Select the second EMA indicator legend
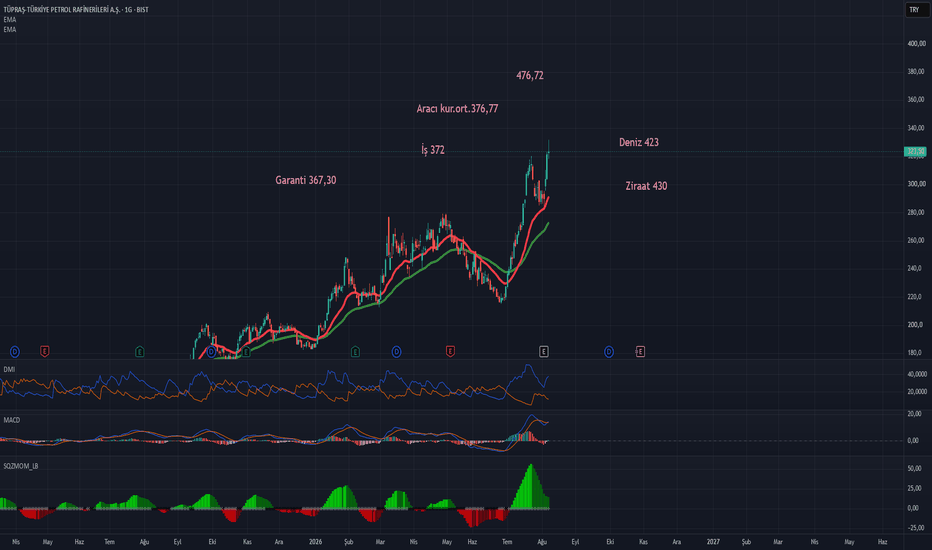The image size is (932, 550). 10,29
